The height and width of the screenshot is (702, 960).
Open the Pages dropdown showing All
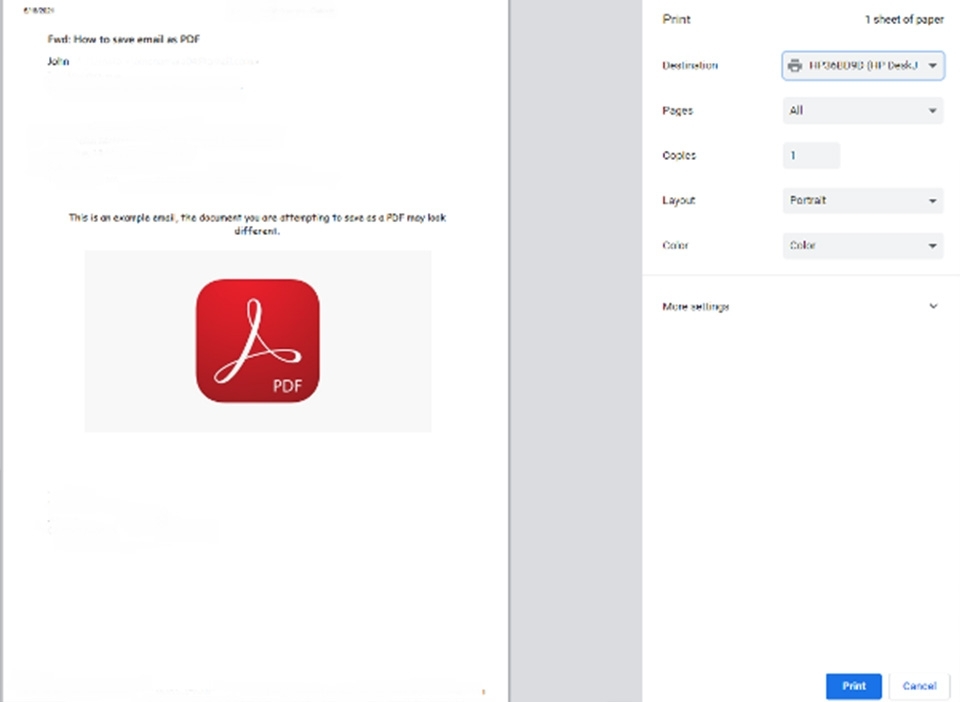[x=862, y=111]
